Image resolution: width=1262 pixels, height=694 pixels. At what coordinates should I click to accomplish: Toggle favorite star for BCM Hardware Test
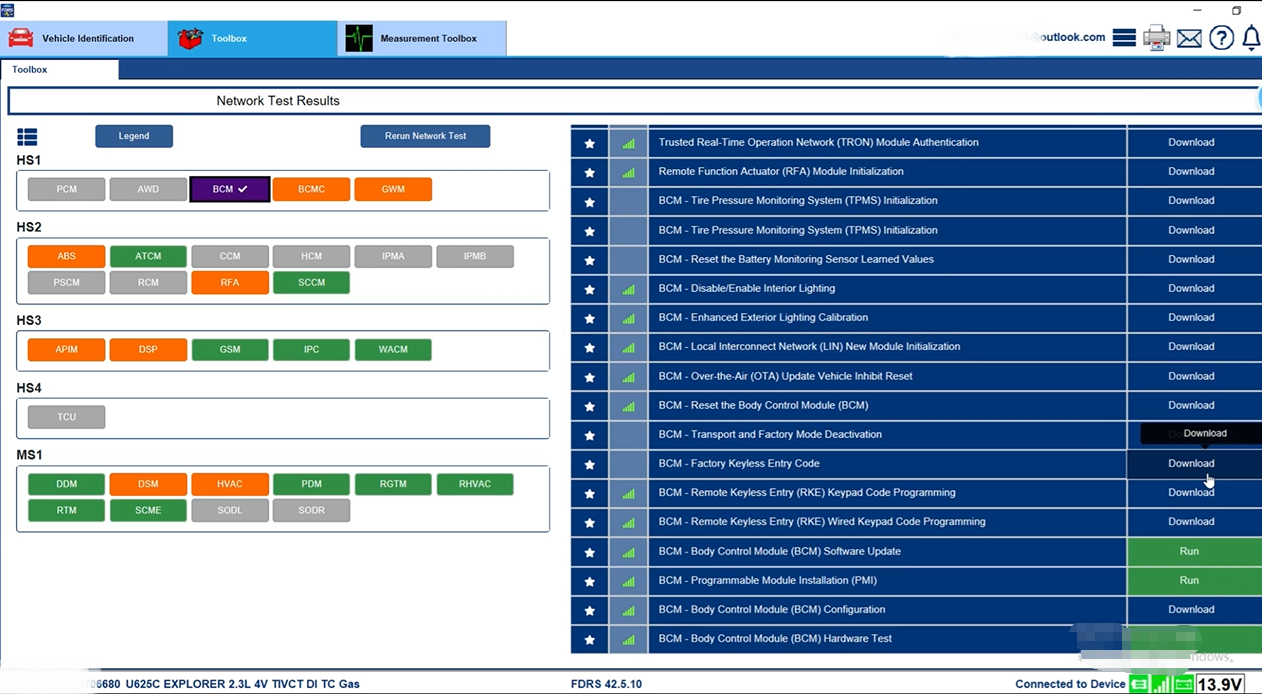589,639
